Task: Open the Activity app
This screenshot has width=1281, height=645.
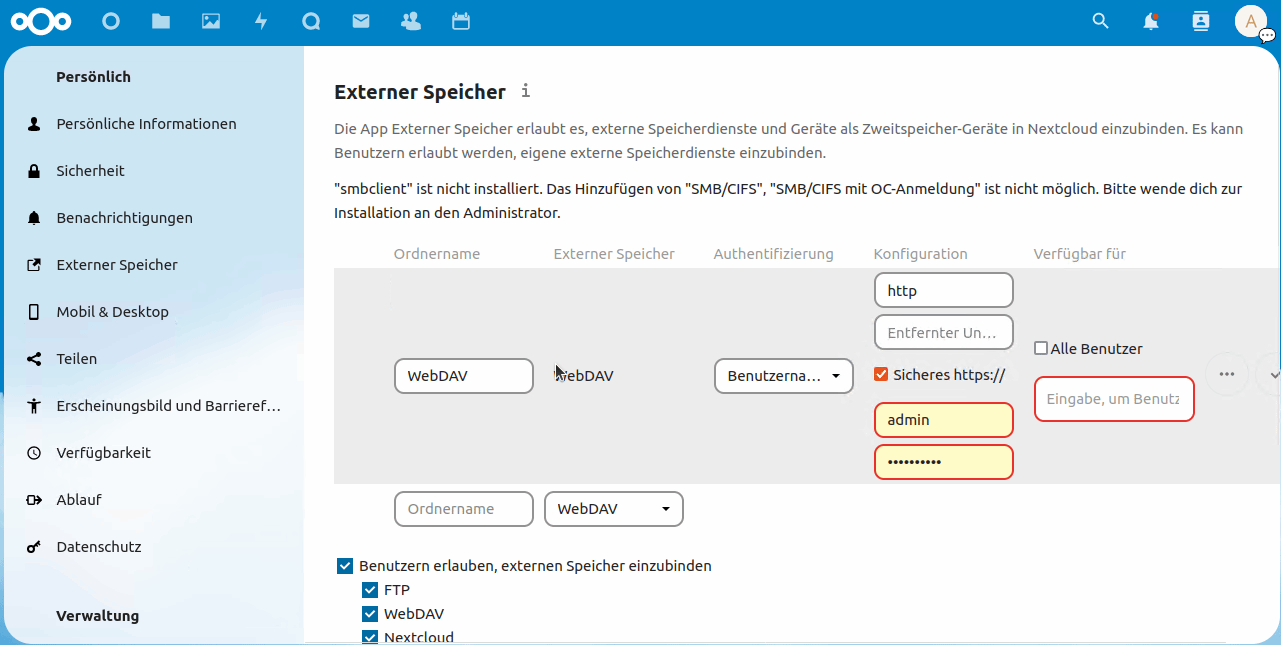Action: pos(261,21)
